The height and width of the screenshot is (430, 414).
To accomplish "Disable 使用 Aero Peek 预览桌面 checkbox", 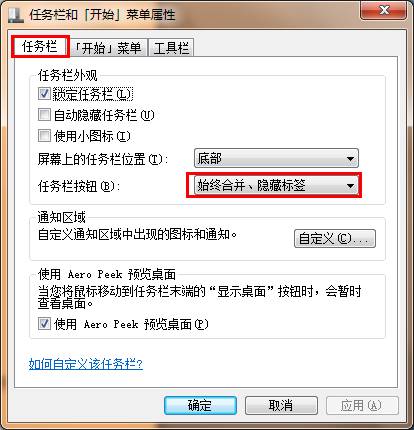I will (44, 323).
